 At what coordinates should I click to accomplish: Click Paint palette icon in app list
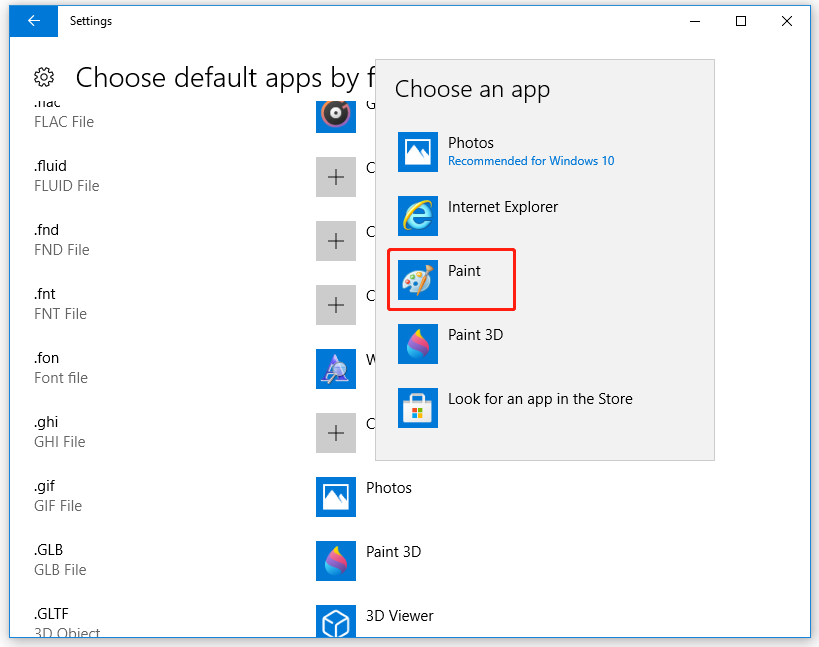click(x=418, y=280)
